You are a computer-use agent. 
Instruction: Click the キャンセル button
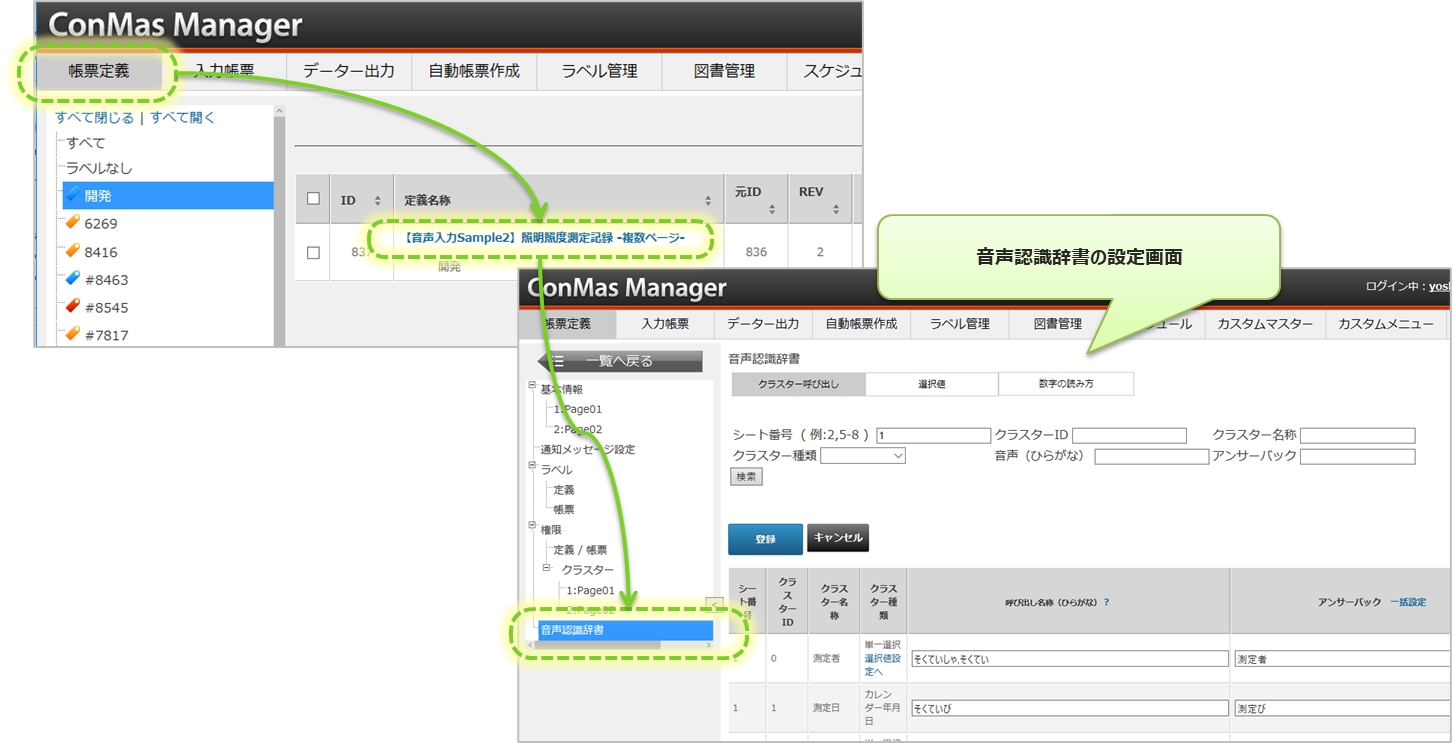[838, 537]
